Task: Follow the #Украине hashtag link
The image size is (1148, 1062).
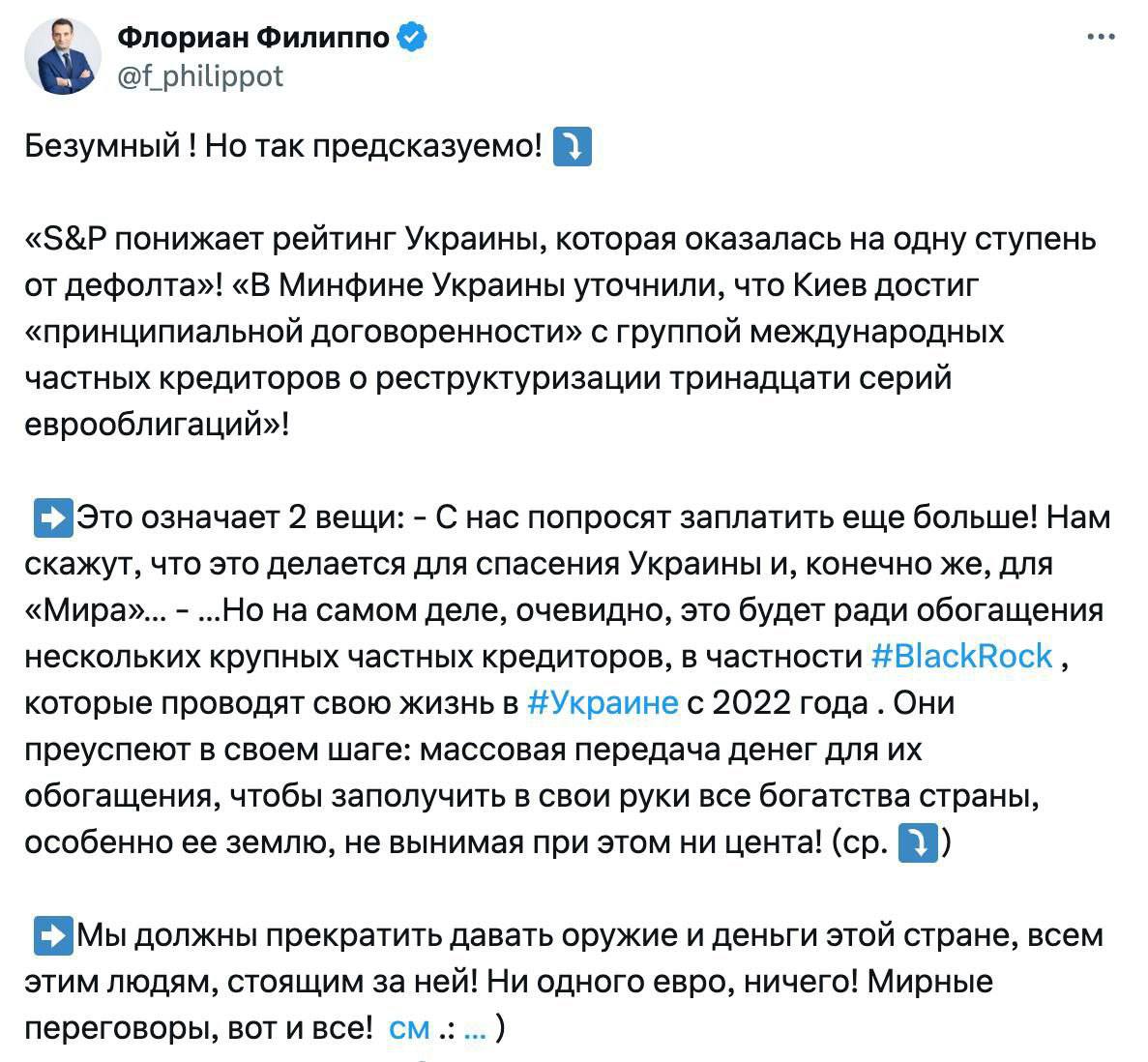Action: click(x=603, y=702)
